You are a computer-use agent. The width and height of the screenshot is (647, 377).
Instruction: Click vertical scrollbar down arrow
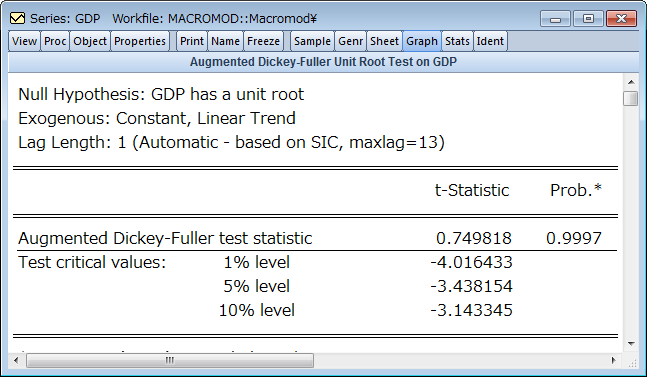(631, 344)
